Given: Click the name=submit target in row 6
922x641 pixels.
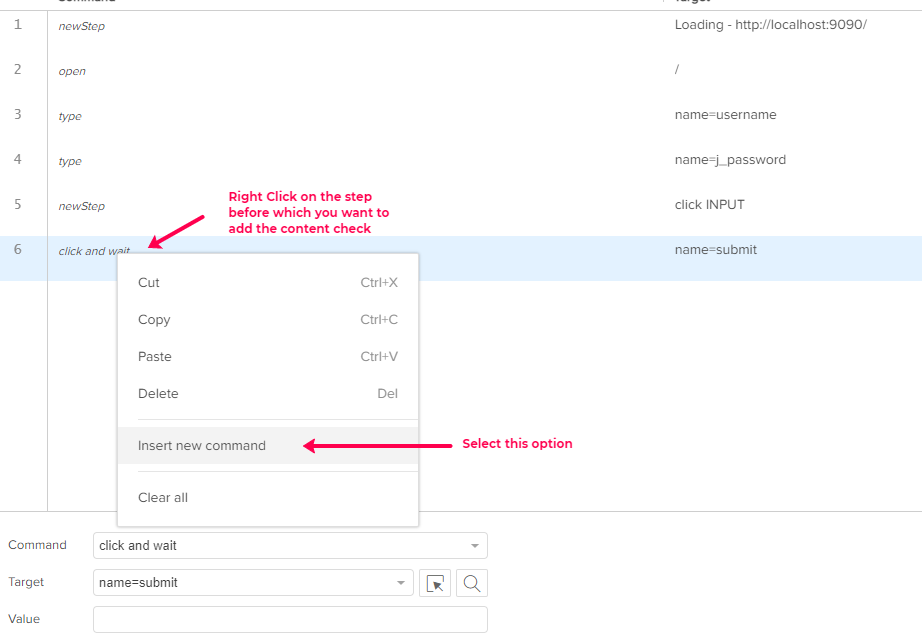Looking at the screenshot, I should 715,250.
